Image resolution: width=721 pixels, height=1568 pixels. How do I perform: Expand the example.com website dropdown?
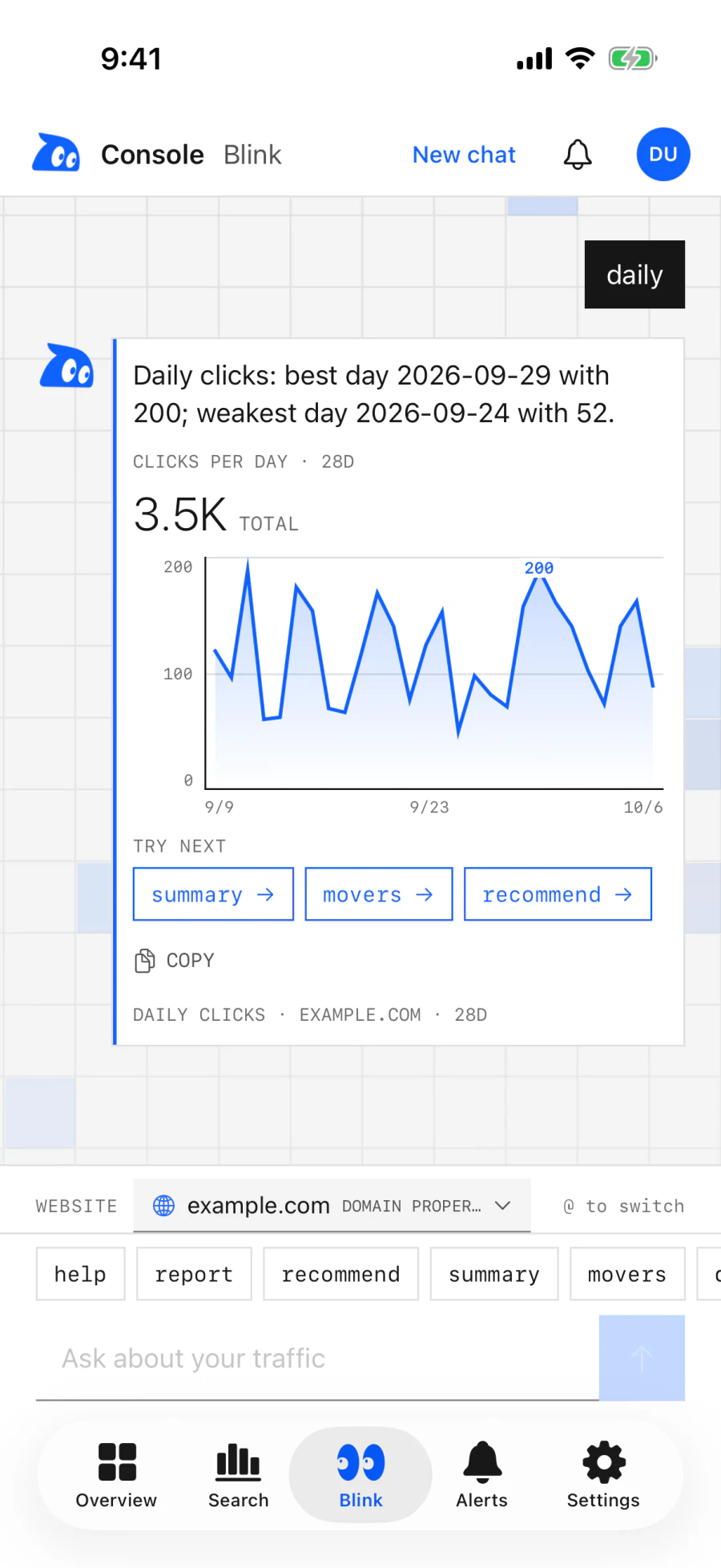click(x=332, y=1205)
